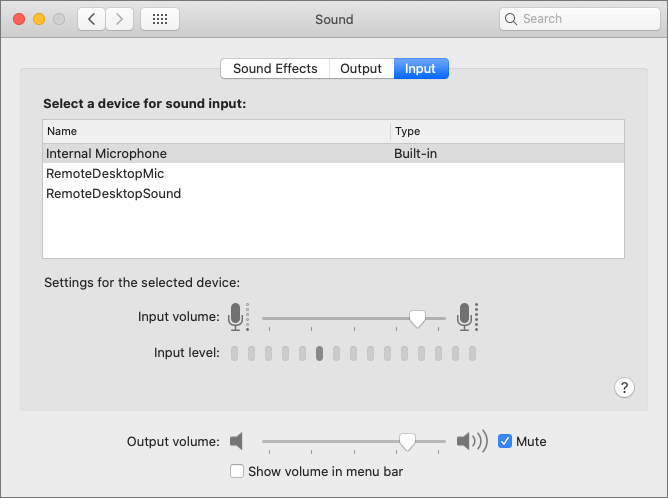Open the Output tab

[x=361, y=68]
